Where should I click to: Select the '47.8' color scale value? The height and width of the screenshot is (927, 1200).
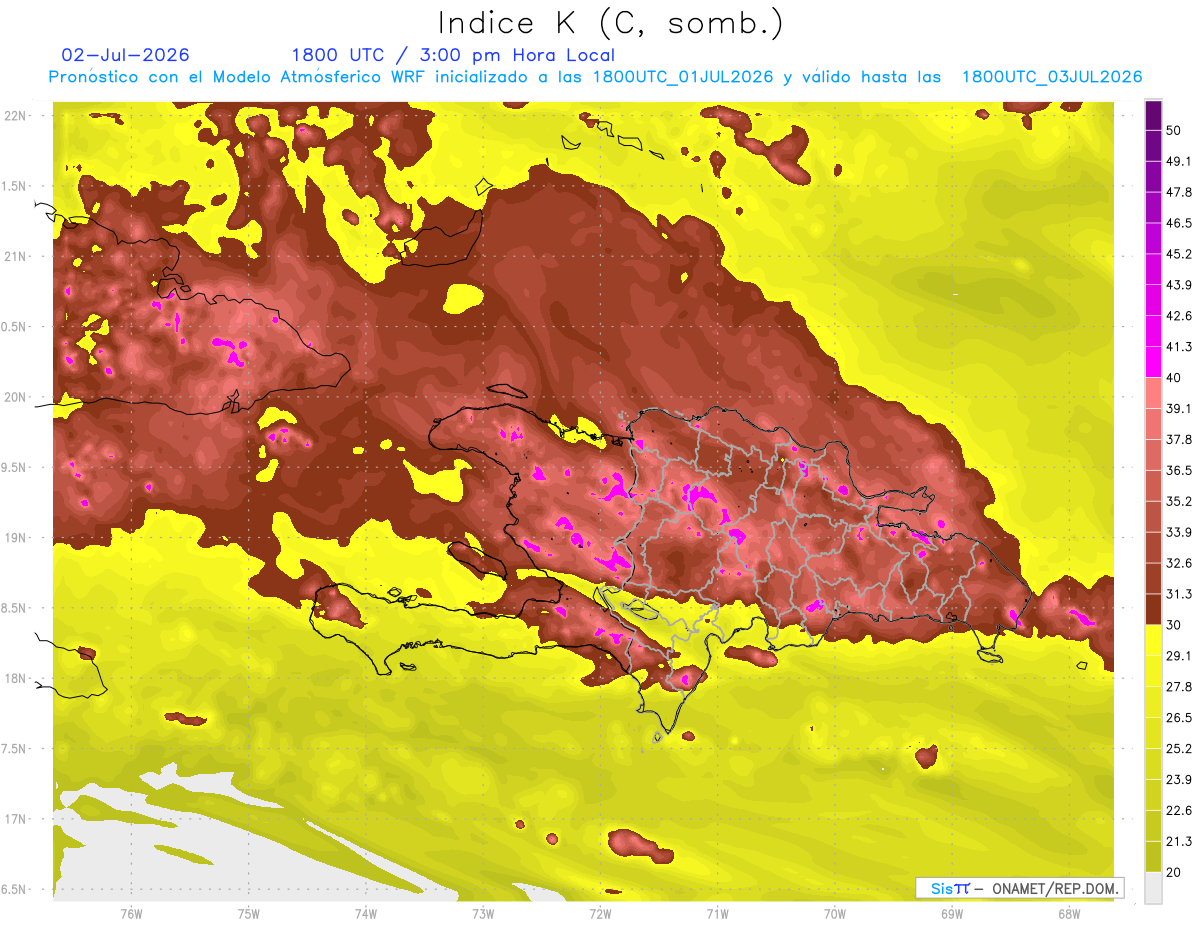click(x=1179, y=192)
